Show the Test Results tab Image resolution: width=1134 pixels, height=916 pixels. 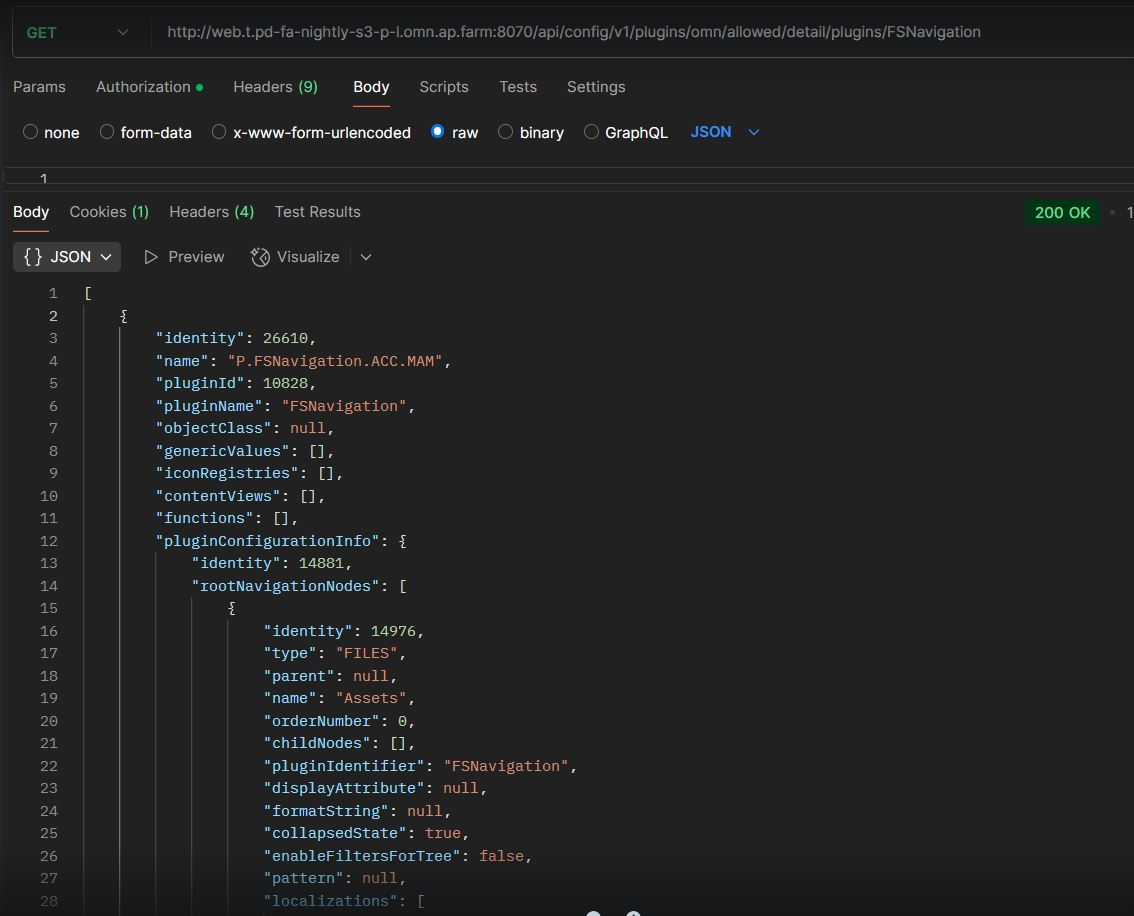317,212
